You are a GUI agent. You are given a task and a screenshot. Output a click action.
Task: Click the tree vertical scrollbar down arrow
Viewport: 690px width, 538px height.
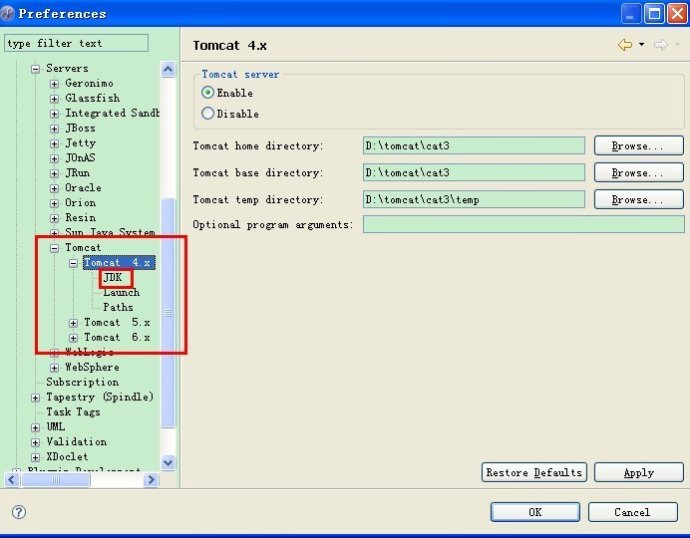[x=168, y=463]
